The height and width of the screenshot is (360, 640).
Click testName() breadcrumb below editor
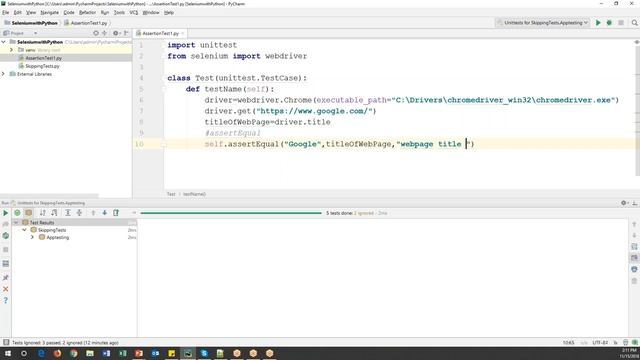pyautogui.click(x=194, y=194)
